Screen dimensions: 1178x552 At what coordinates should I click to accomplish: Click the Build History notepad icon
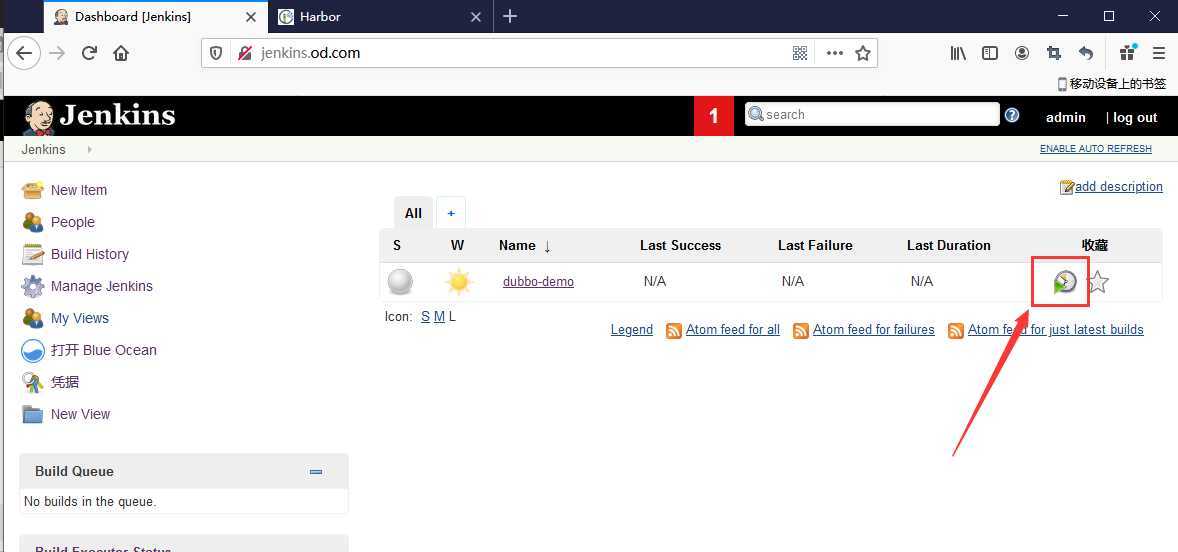point(32,255)
